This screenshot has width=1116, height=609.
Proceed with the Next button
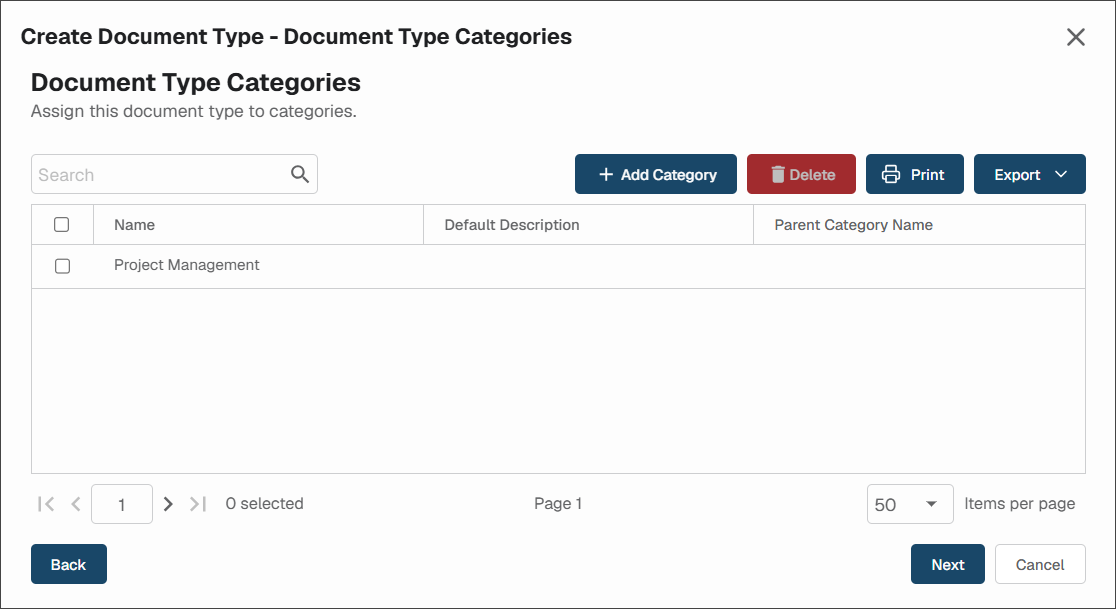coord(947,564)
